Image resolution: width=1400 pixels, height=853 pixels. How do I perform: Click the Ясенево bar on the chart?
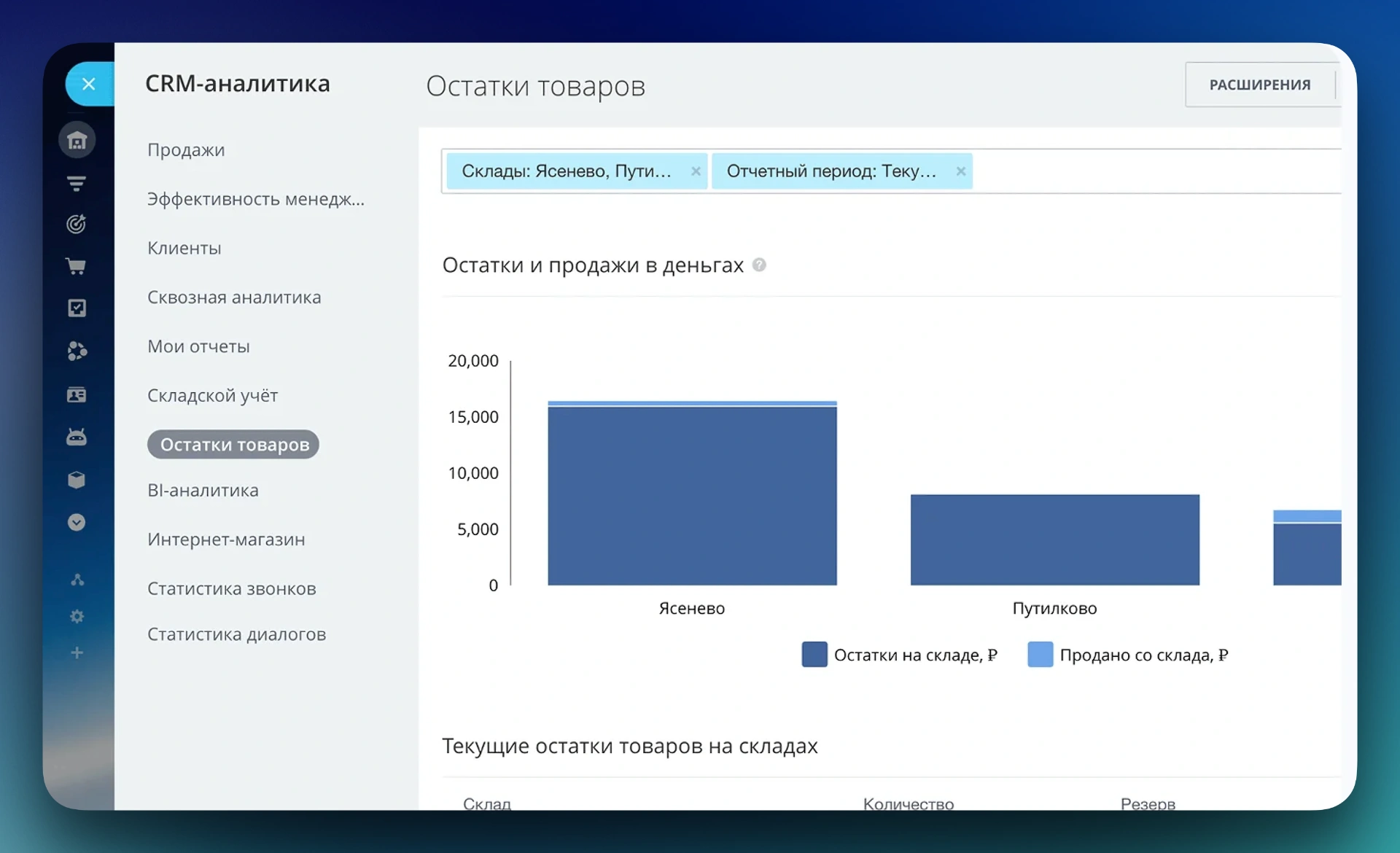691,492
